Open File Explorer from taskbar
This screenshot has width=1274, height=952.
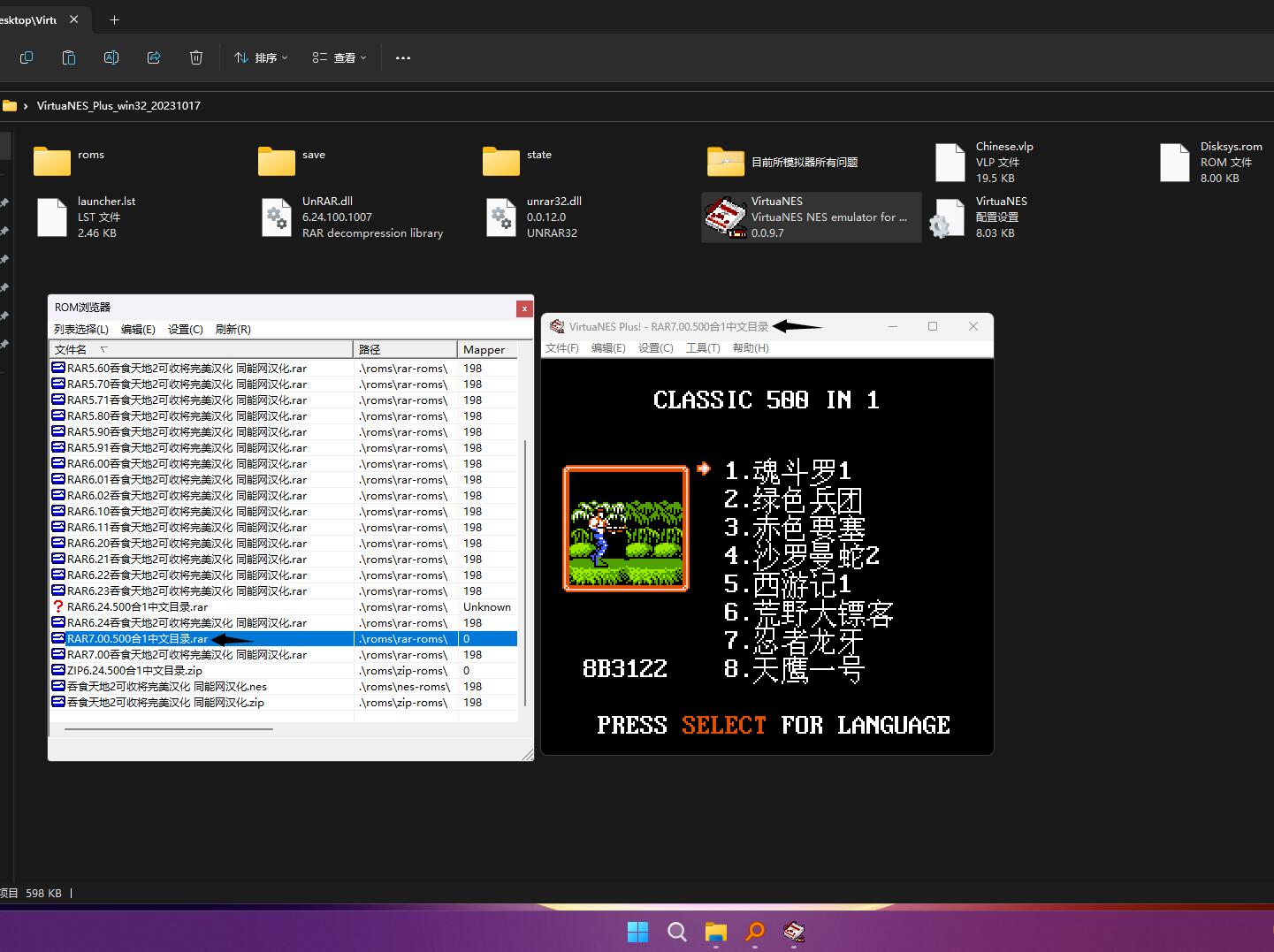pyautogui.click(x=716, y=932)
